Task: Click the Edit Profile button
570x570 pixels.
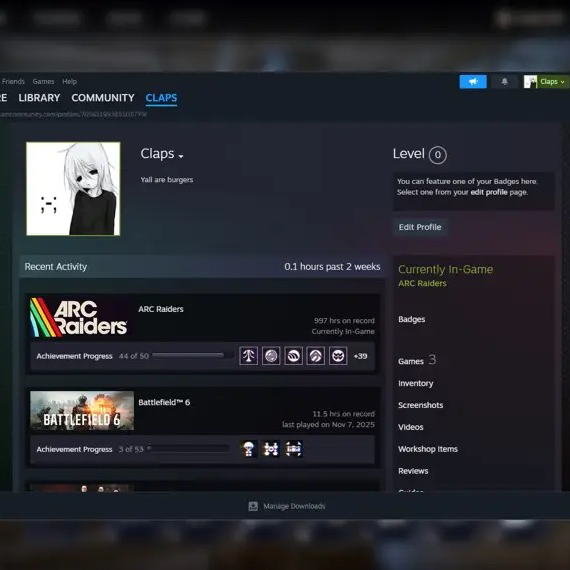Action: [x=420, y=227]
